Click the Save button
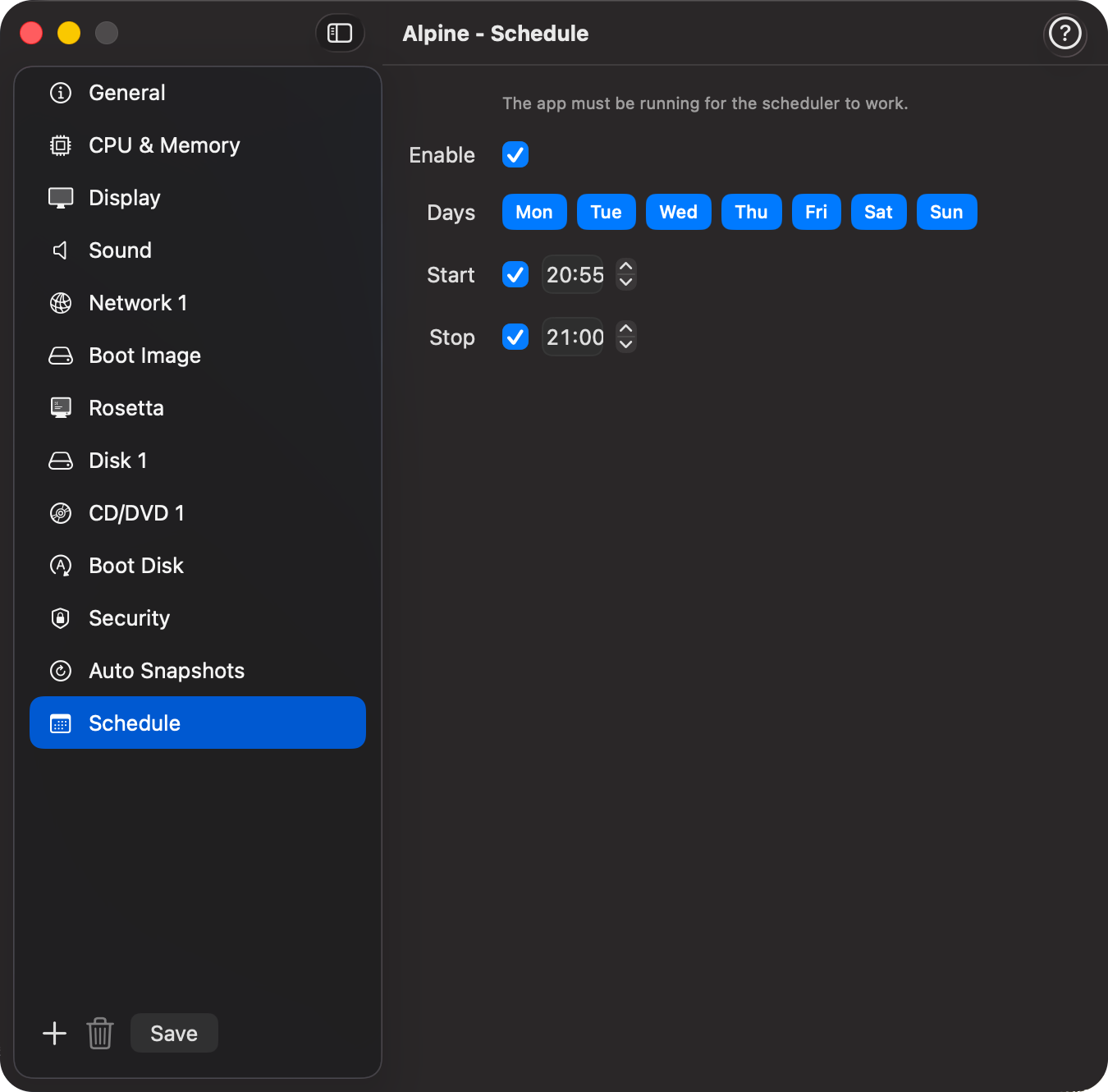 [x=173, y=1033]
